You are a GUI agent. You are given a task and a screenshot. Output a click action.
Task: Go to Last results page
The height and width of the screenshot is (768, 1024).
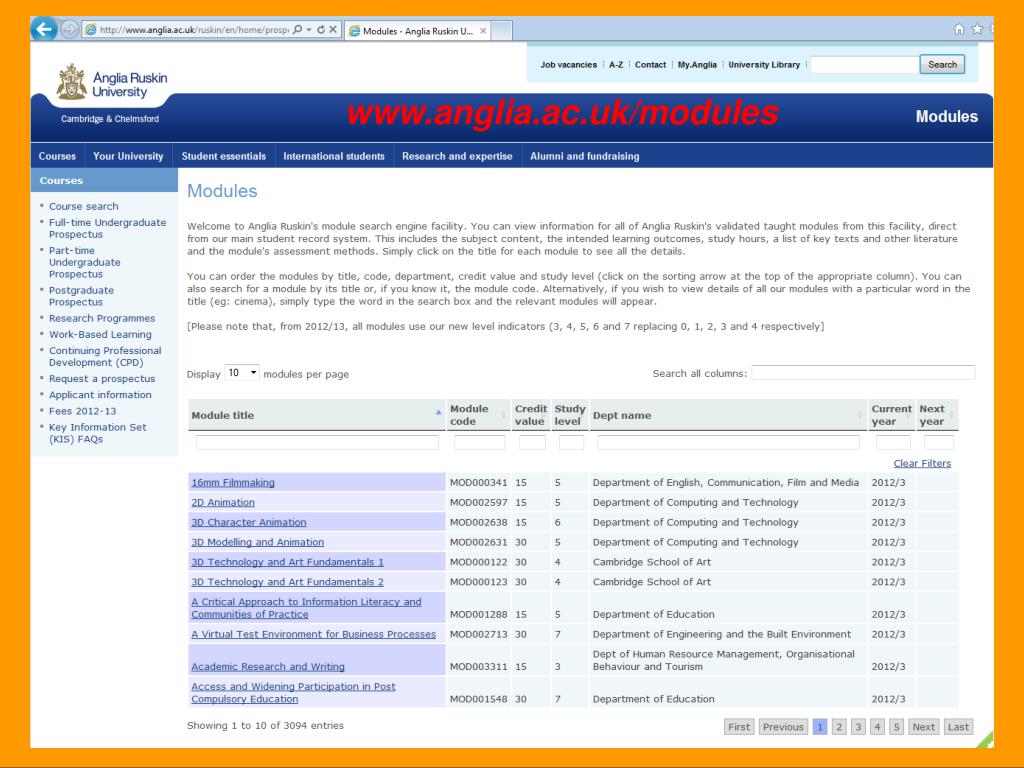pyautogui.click(x=958, y=727)
